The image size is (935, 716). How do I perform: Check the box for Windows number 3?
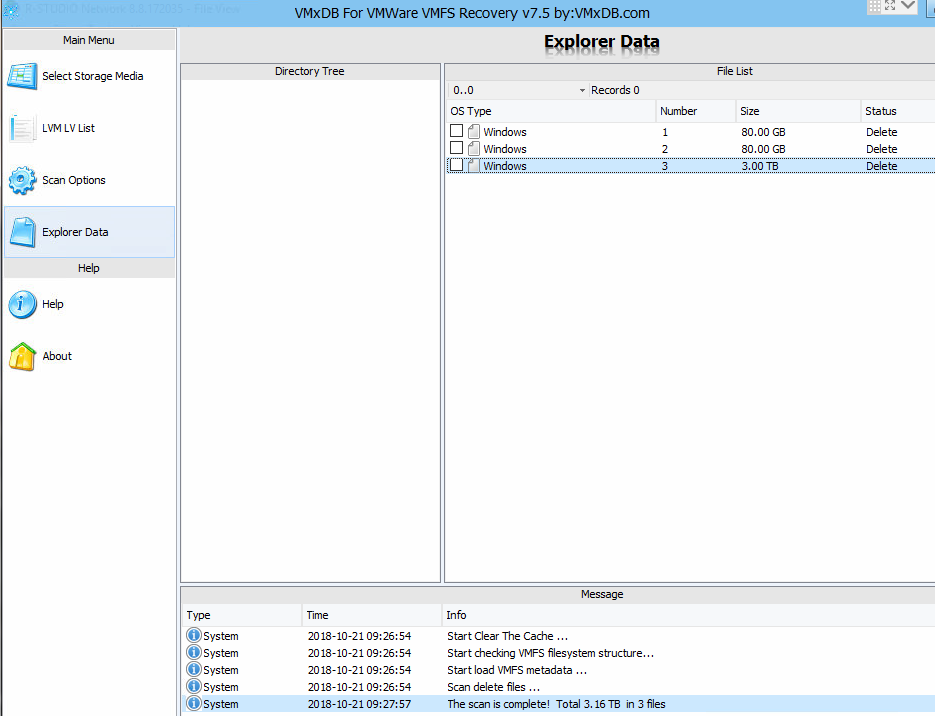(x=456, y=165)
